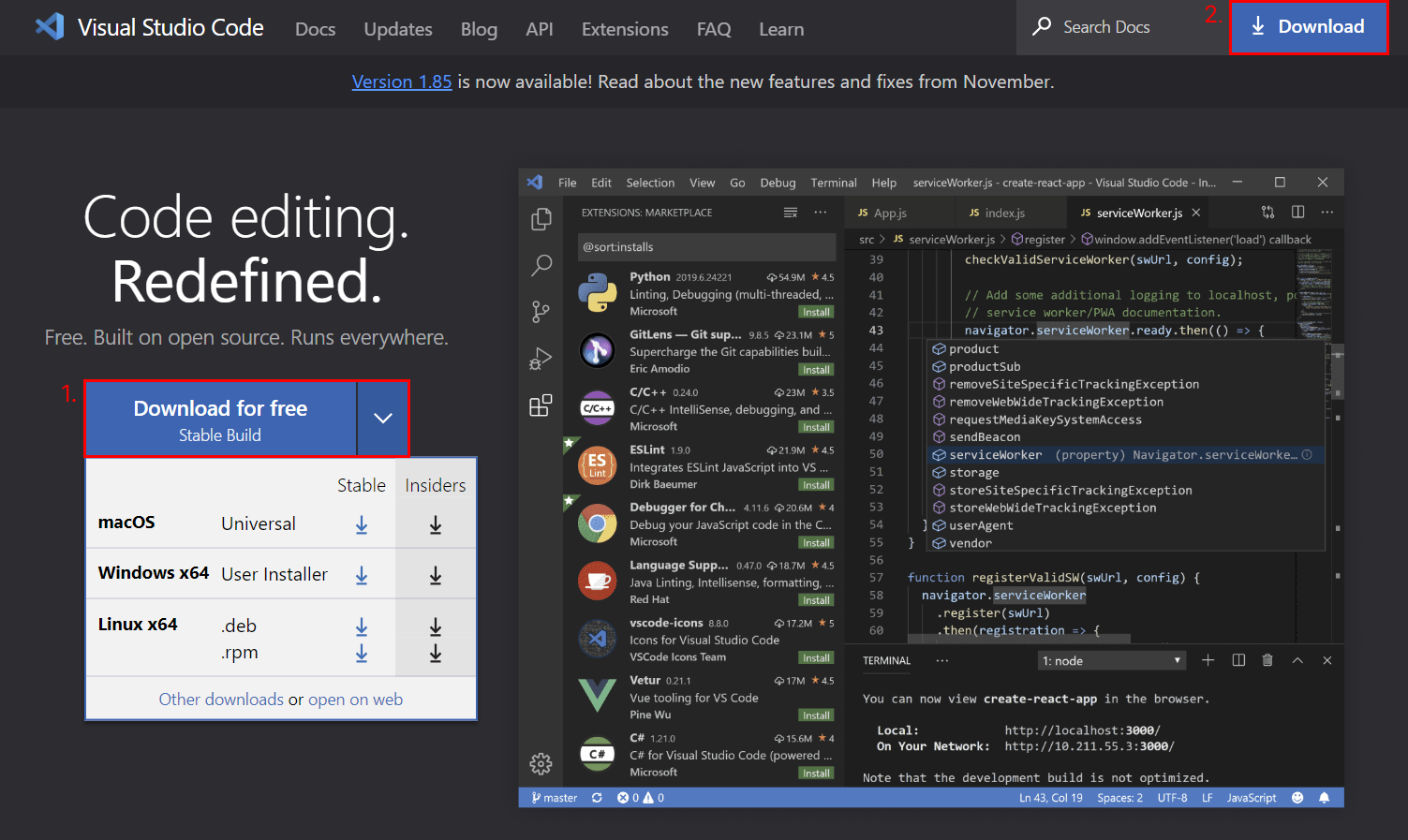Download Linux .rpm Insiders package
1408x840 pixels.
436,654
